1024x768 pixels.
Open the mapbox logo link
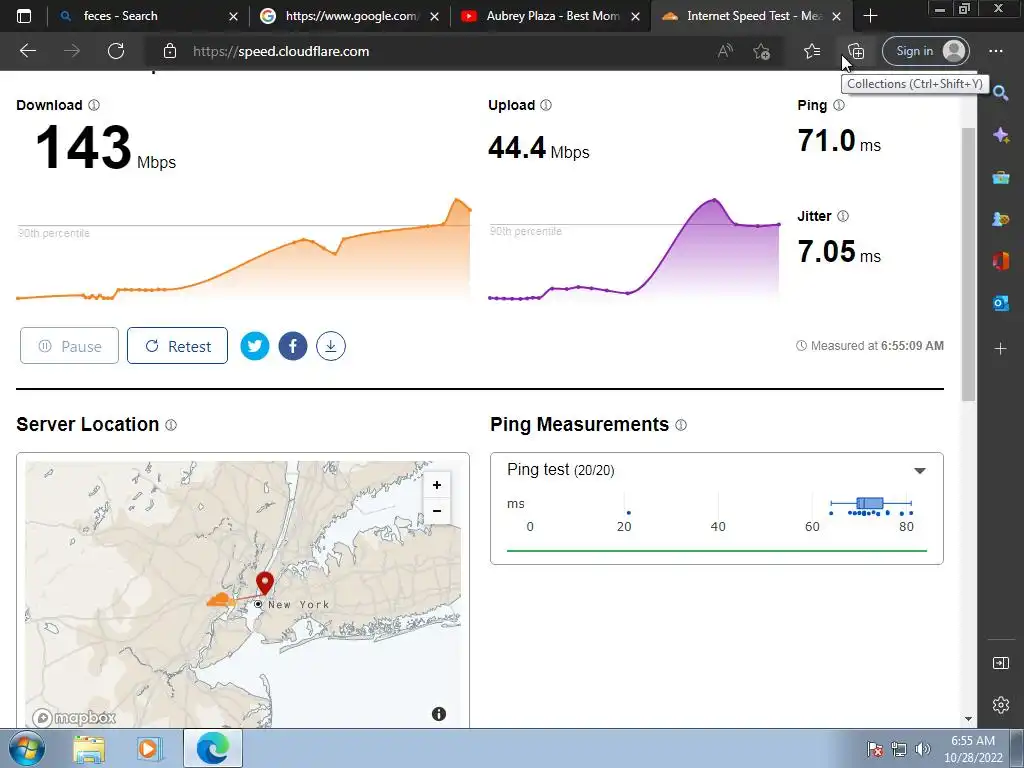tap(74, 718)
